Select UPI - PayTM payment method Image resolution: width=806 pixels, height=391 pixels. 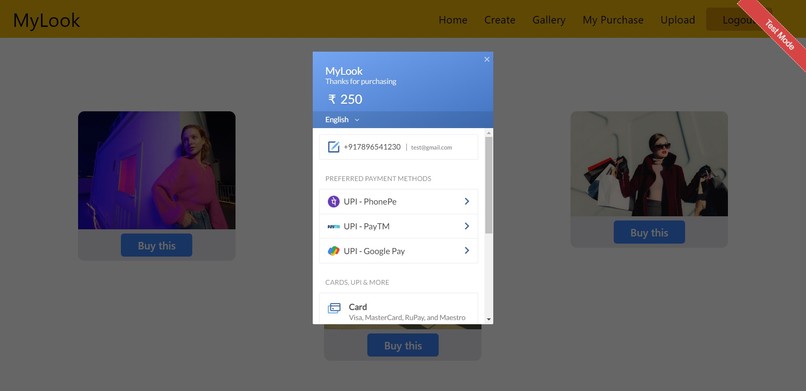398,226
